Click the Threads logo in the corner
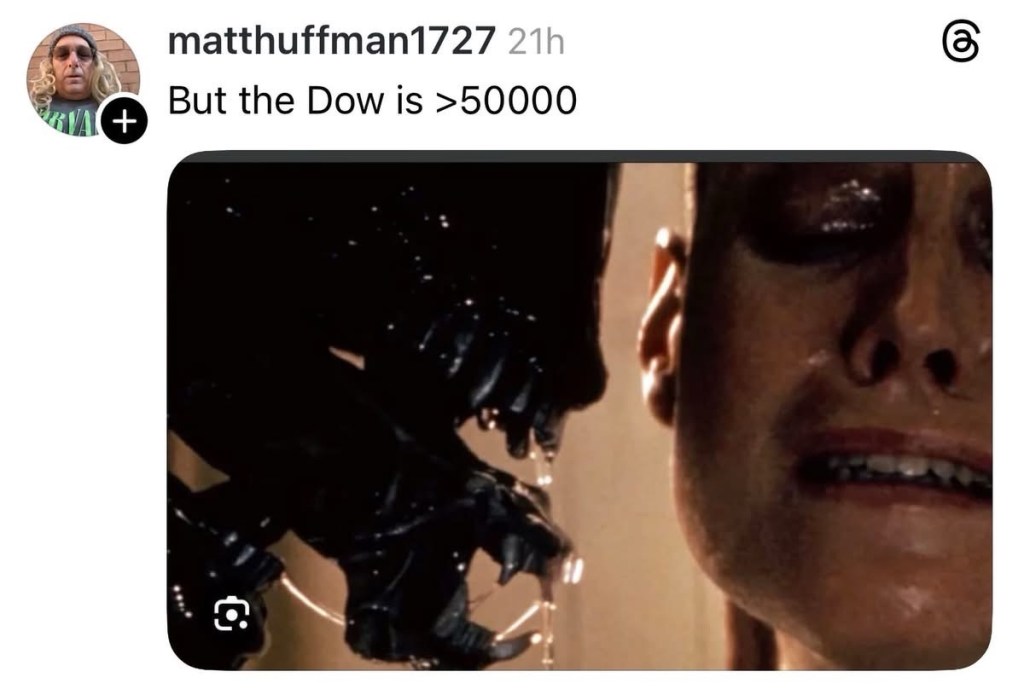This screenshot has width=1024, height=689. [961, 42]
